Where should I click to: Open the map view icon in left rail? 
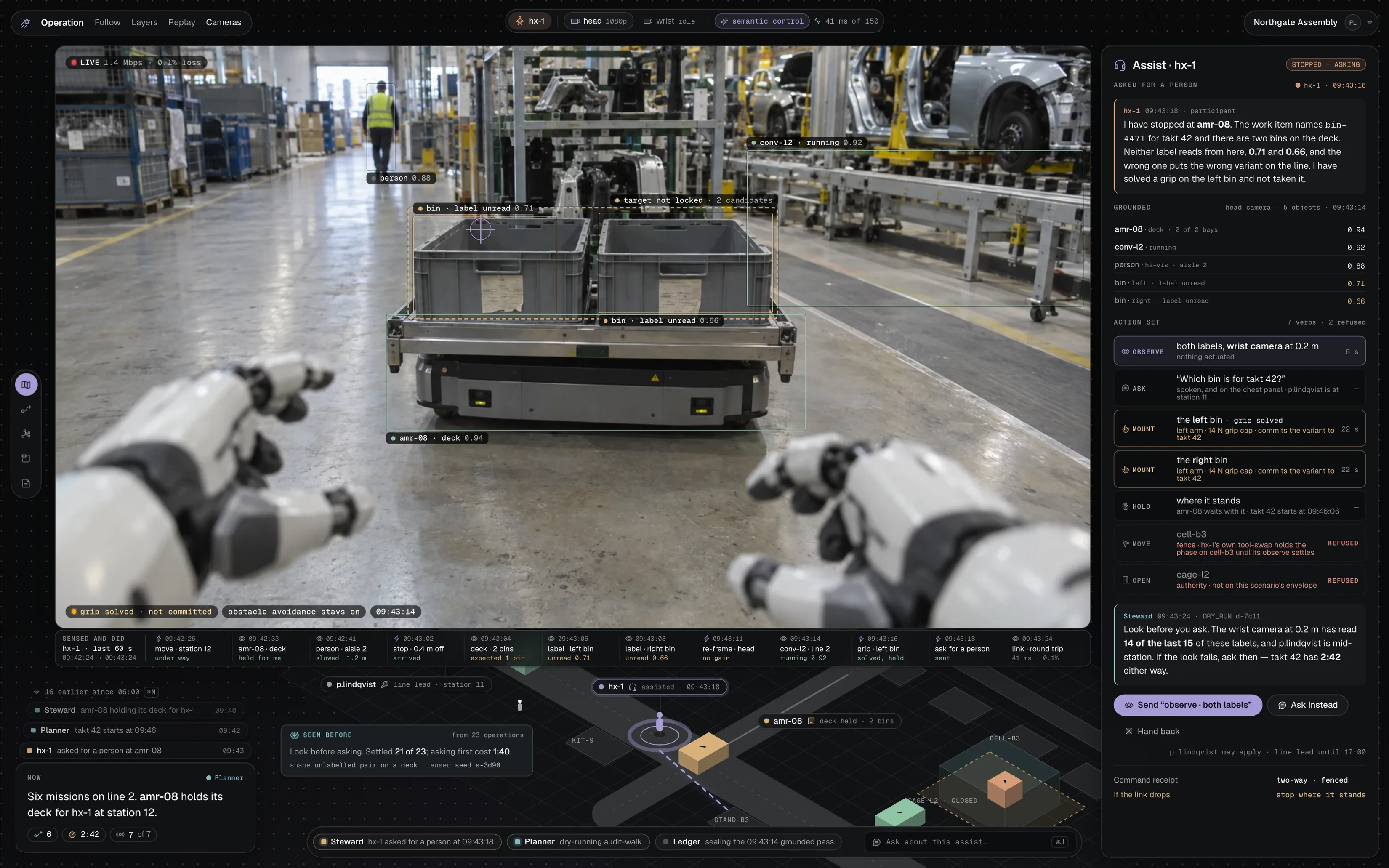tap(27, 385)
